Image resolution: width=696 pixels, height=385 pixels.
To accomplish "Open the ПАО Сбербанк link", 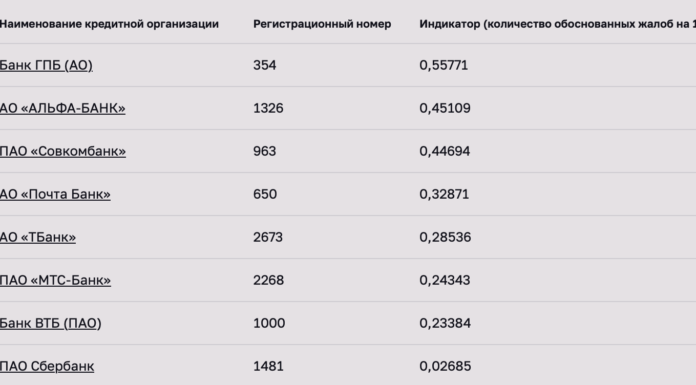I will [47, 366].
